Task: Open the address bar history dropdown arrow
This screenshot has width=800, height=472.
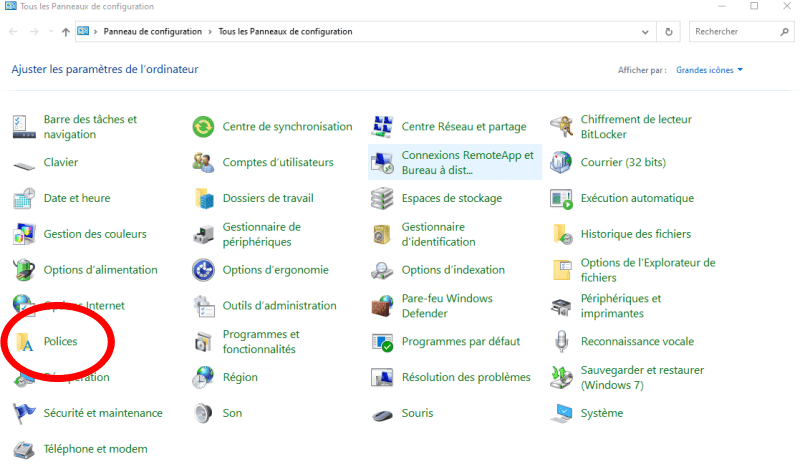Action: click(645, 32)
